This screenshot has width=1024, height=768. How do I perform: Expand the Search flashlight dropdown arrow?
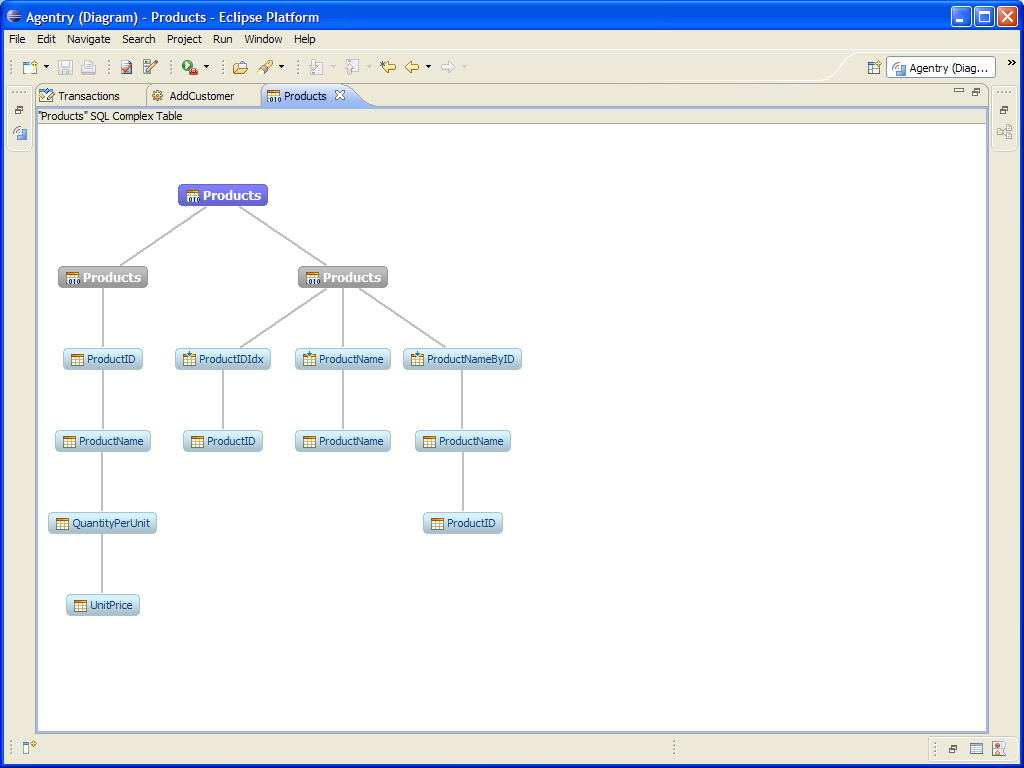281,67
